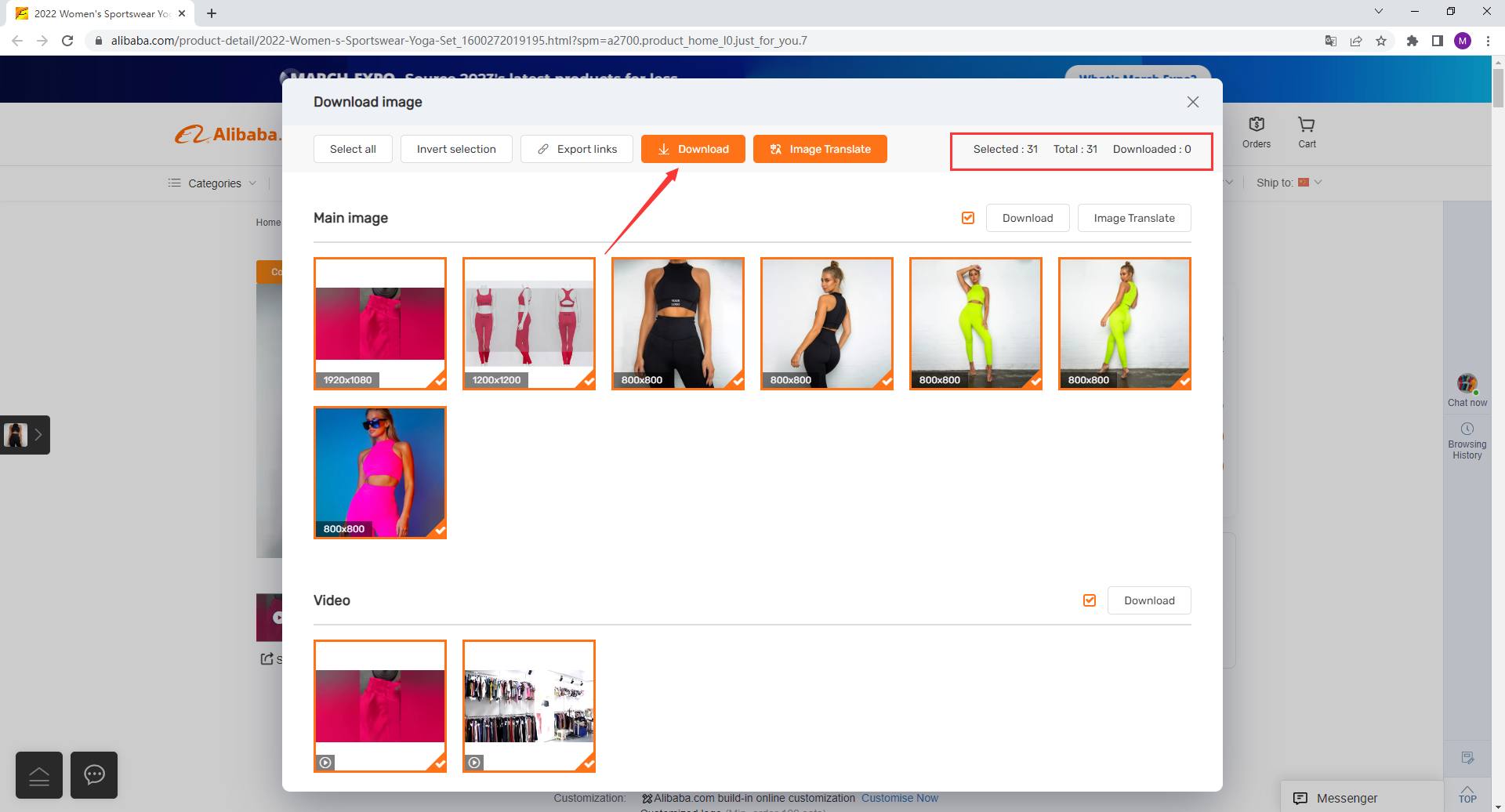
Task: Deselect black back-view yoga set thumbnail
Action: click(827, 323)
